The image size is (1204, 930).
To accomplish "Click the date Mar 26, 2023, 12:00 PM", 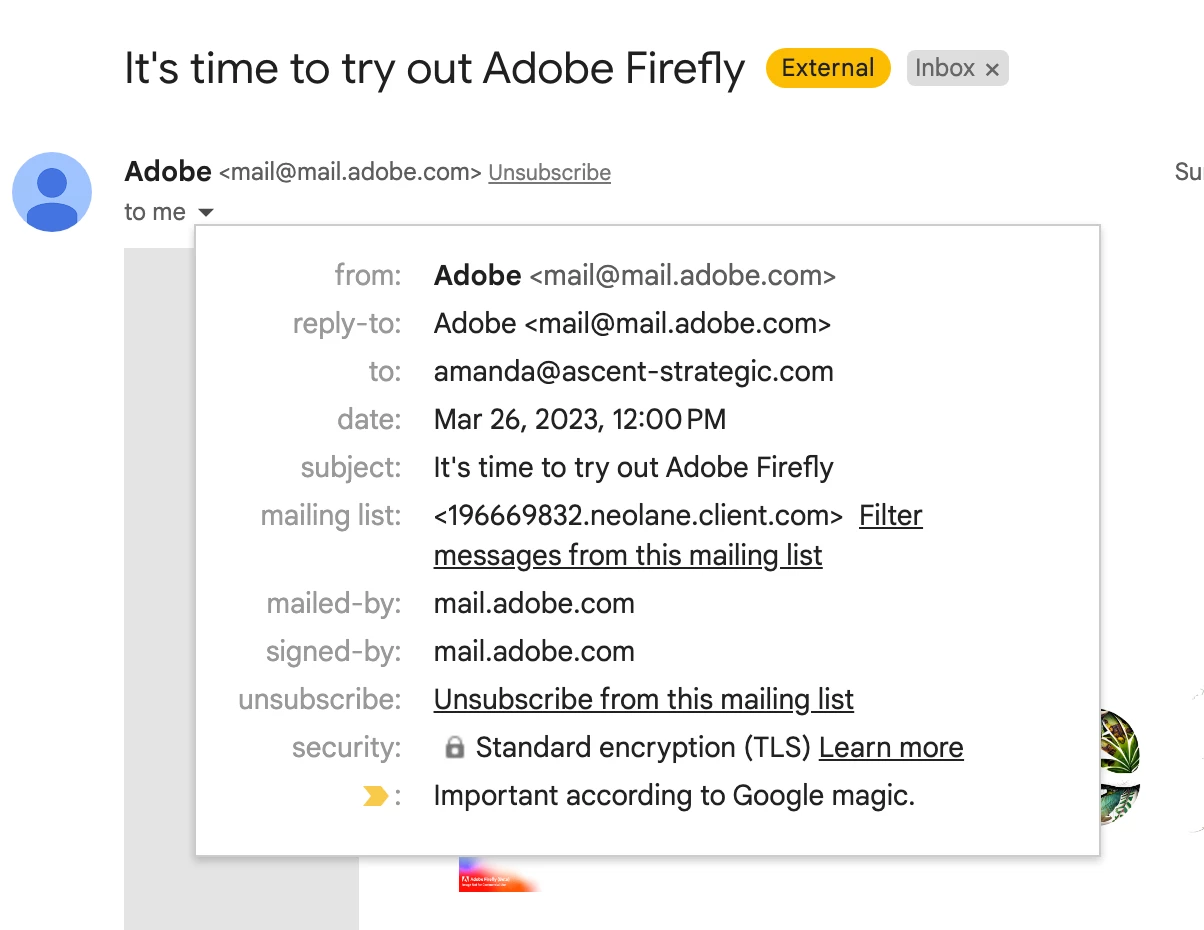I will click(x=579, y=420).
